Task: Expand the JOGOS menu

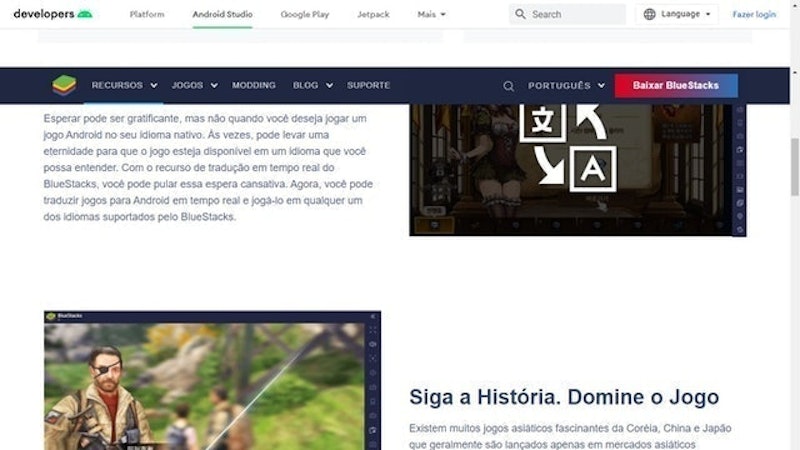Action: [194, 85]
